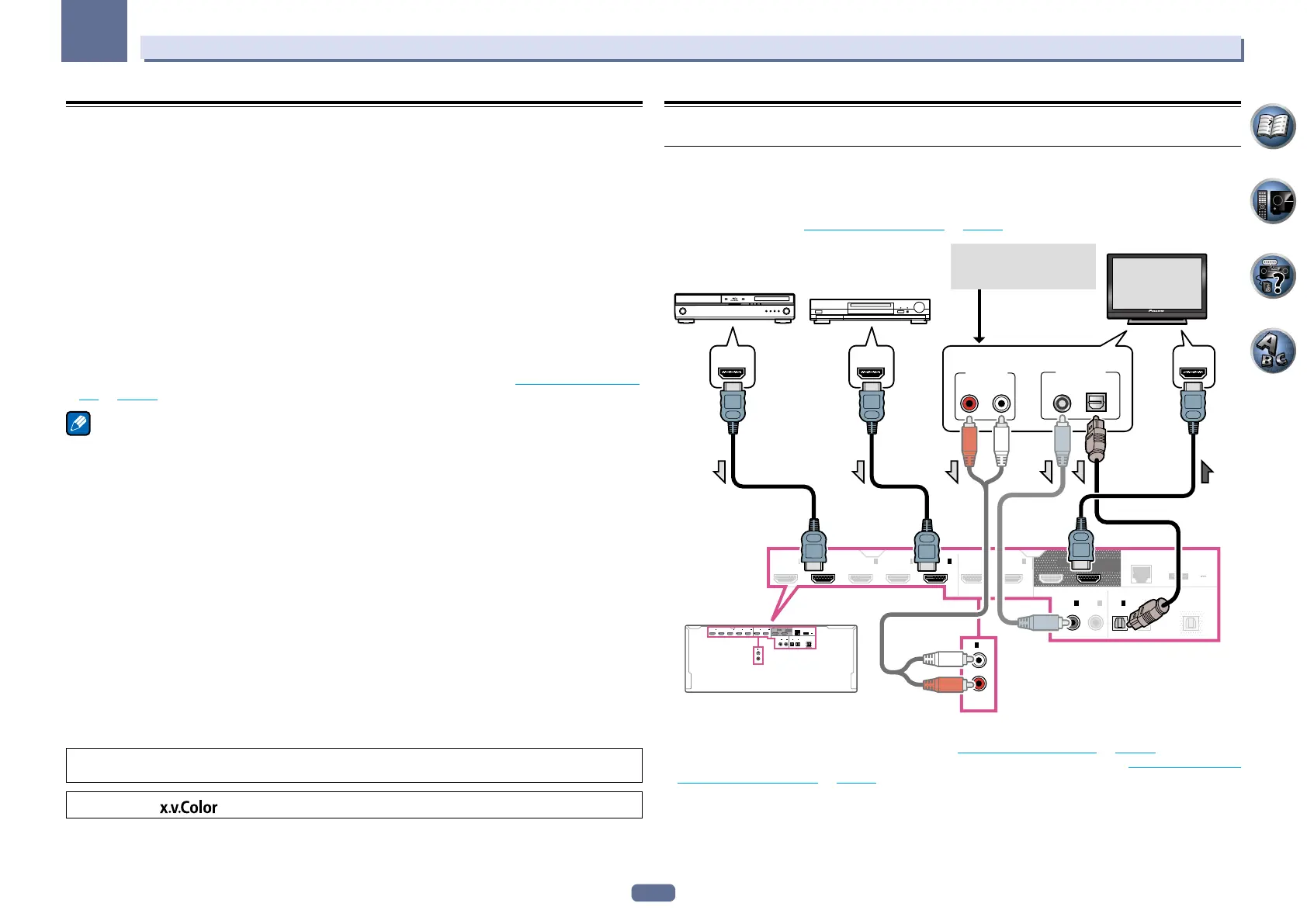This screenshot has height=924, width=1307.
Task: Click the orange RCA plug below the TV panel
Action: (969, 442)
